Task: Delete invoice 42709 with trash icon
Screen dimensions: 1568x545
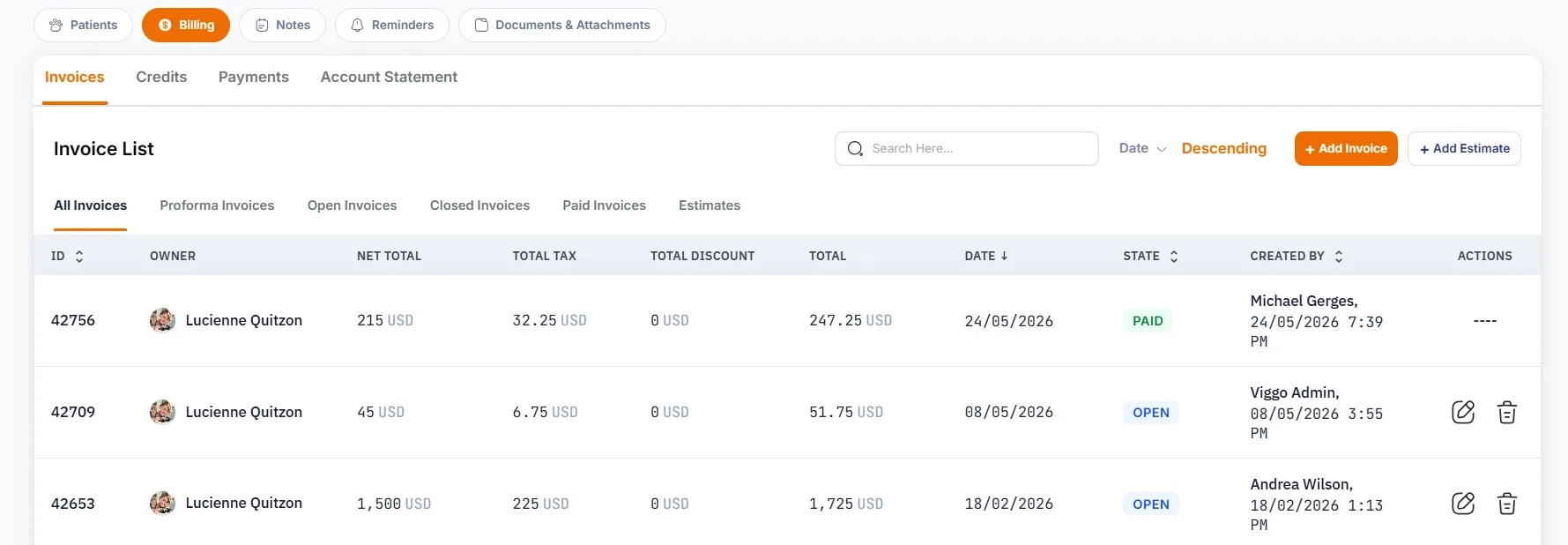Action: [x=1506, y=412]
